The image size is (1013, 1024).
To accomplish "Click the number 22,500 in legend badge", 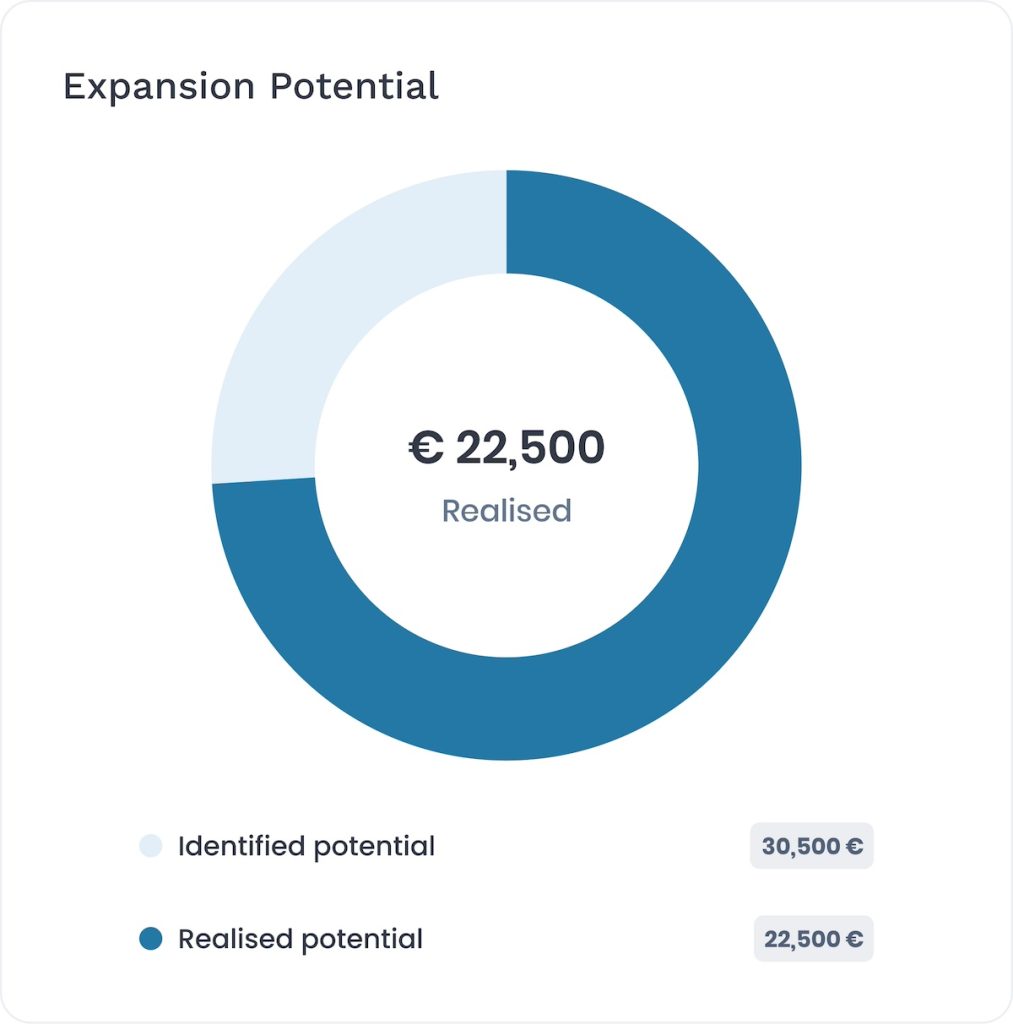I will 803,939.
